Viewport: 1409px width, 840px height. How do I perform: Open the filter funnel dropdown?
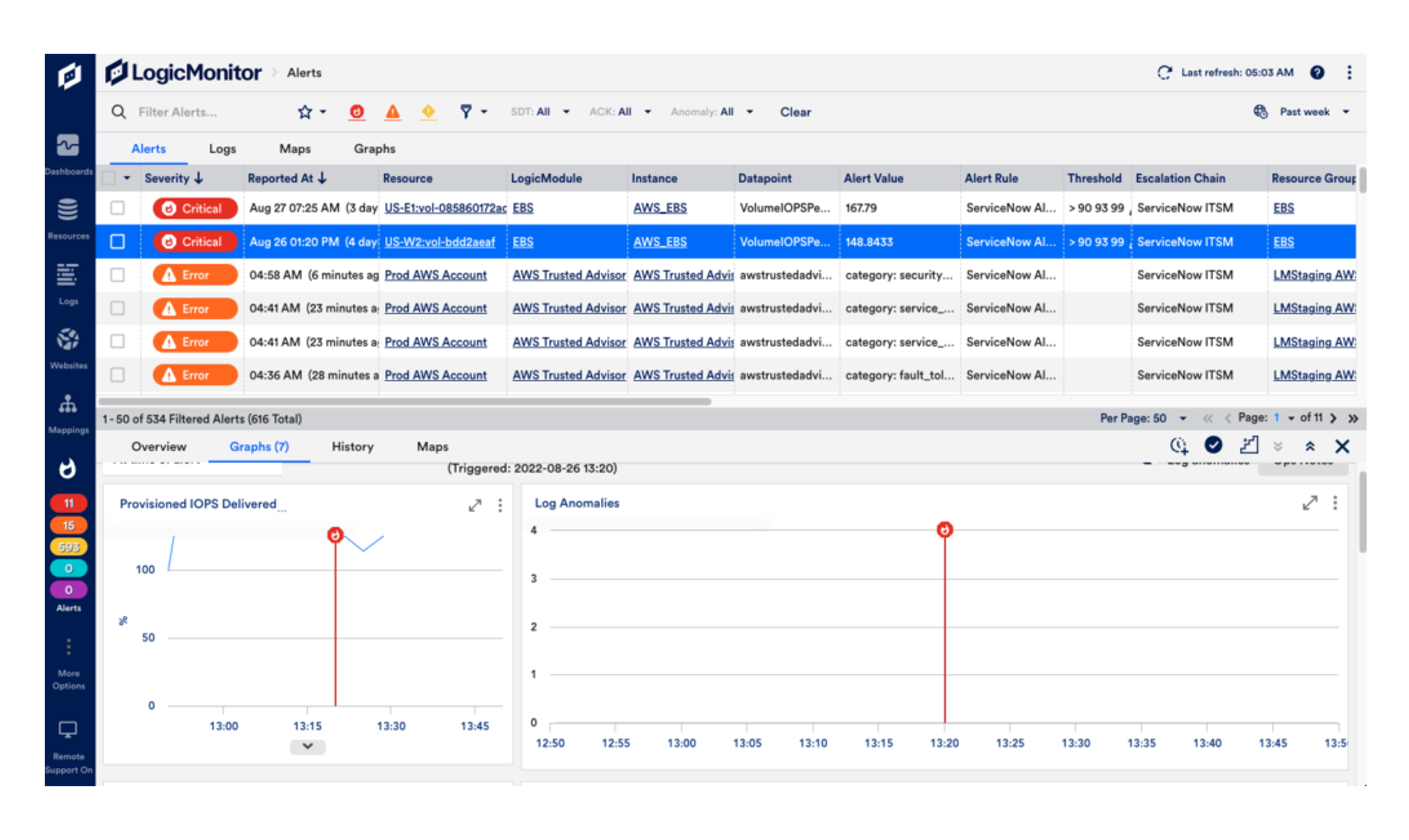point(473,112)
